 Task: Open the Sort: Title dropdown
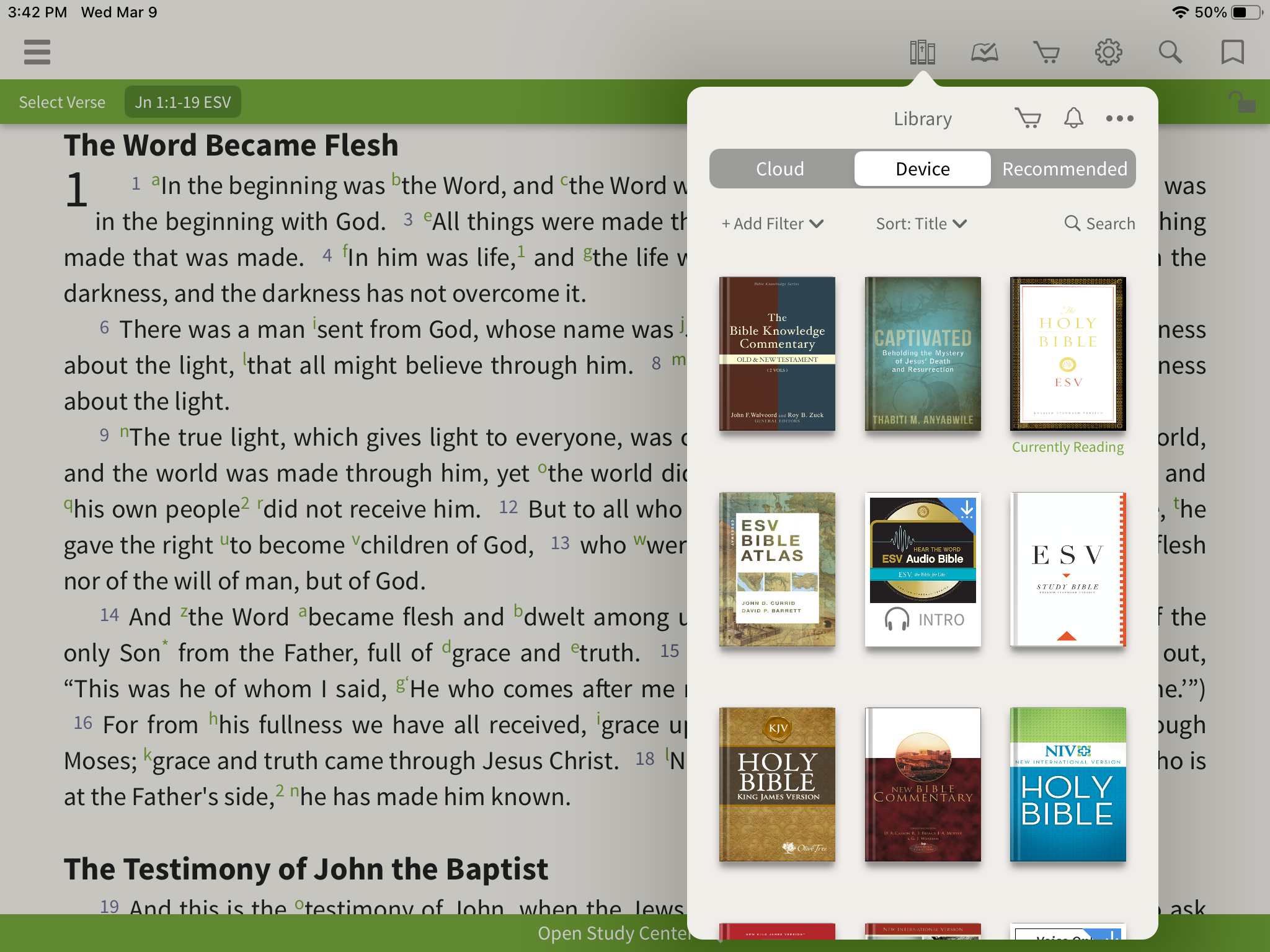pyautogui.click(x=921, y=224)
